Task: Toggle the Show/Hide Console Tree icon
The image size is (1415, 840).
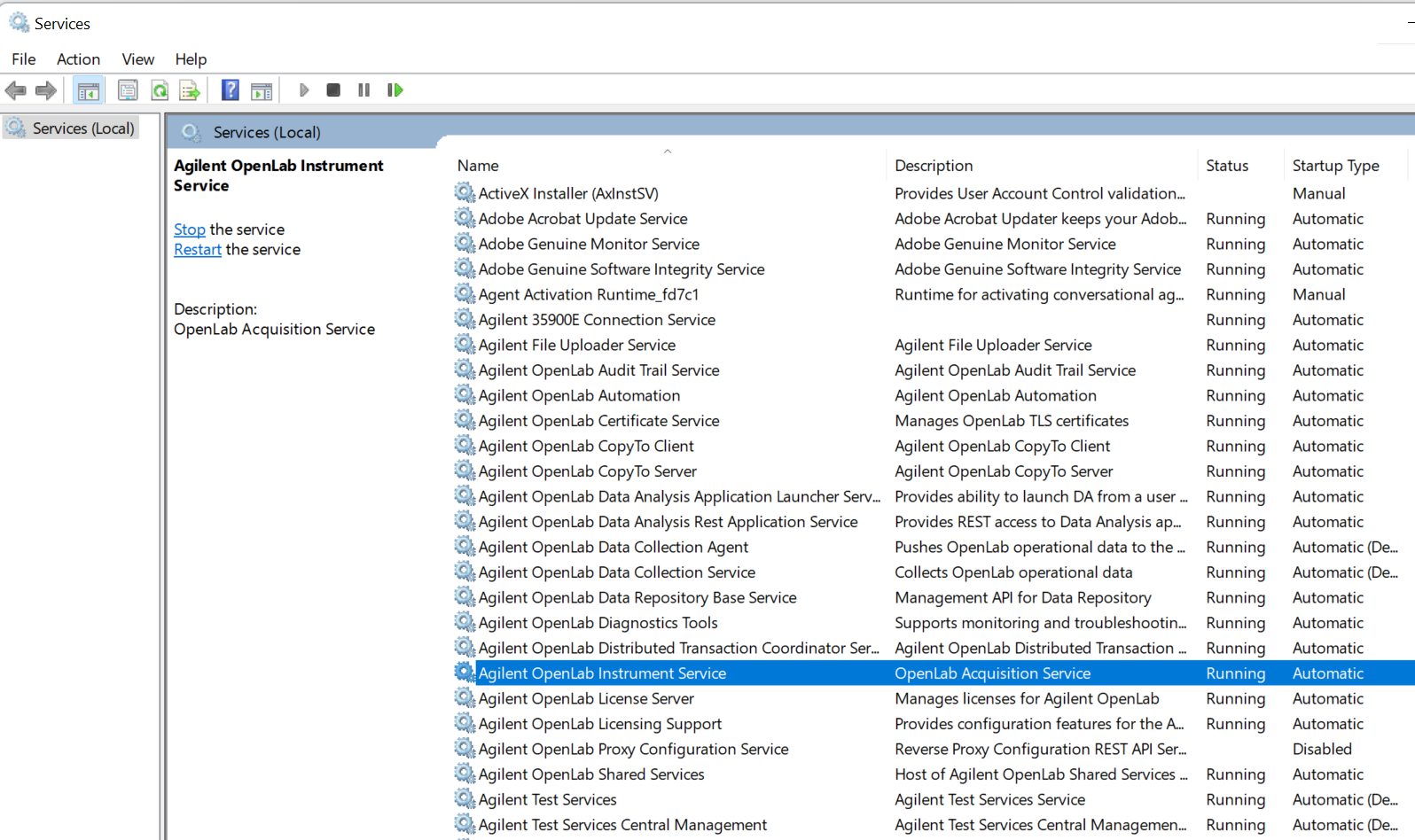Action: click(89, 90)
